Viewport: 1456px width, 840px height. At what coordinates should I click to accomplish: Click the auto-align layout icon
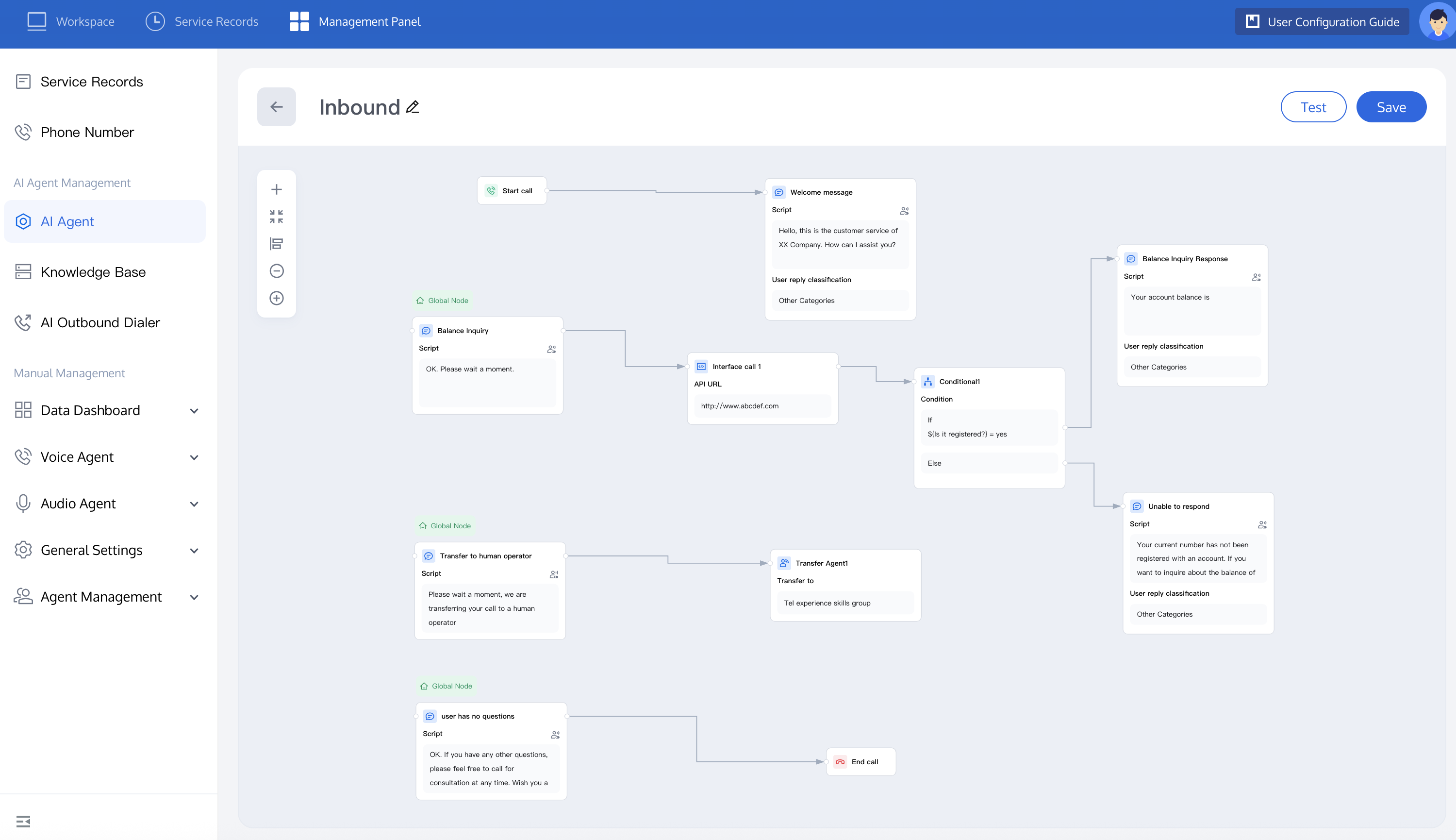(276, 243)
